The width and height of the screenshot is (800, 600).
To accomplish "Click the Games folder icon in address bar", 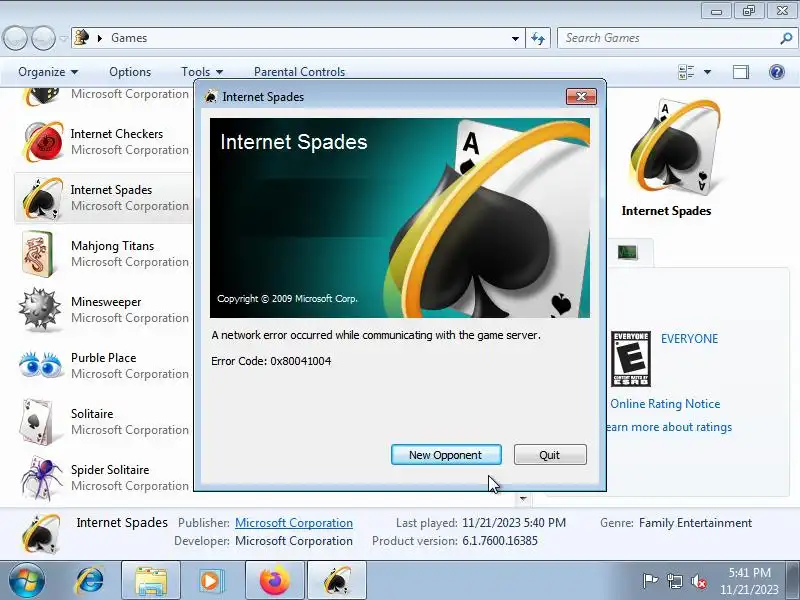I will coord(82,37).
